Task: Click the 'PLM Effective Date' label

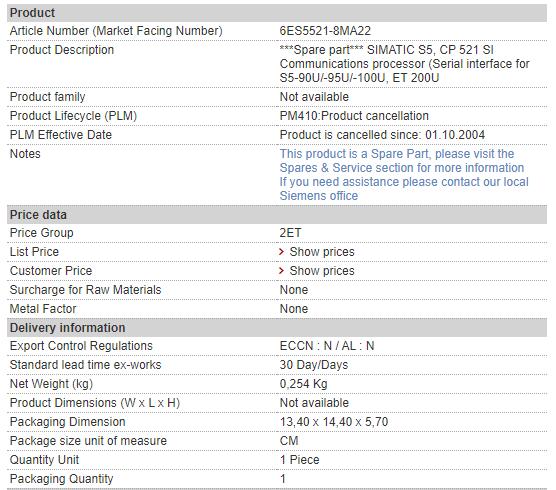Action: pyautogui.click(x=61, y=135)
